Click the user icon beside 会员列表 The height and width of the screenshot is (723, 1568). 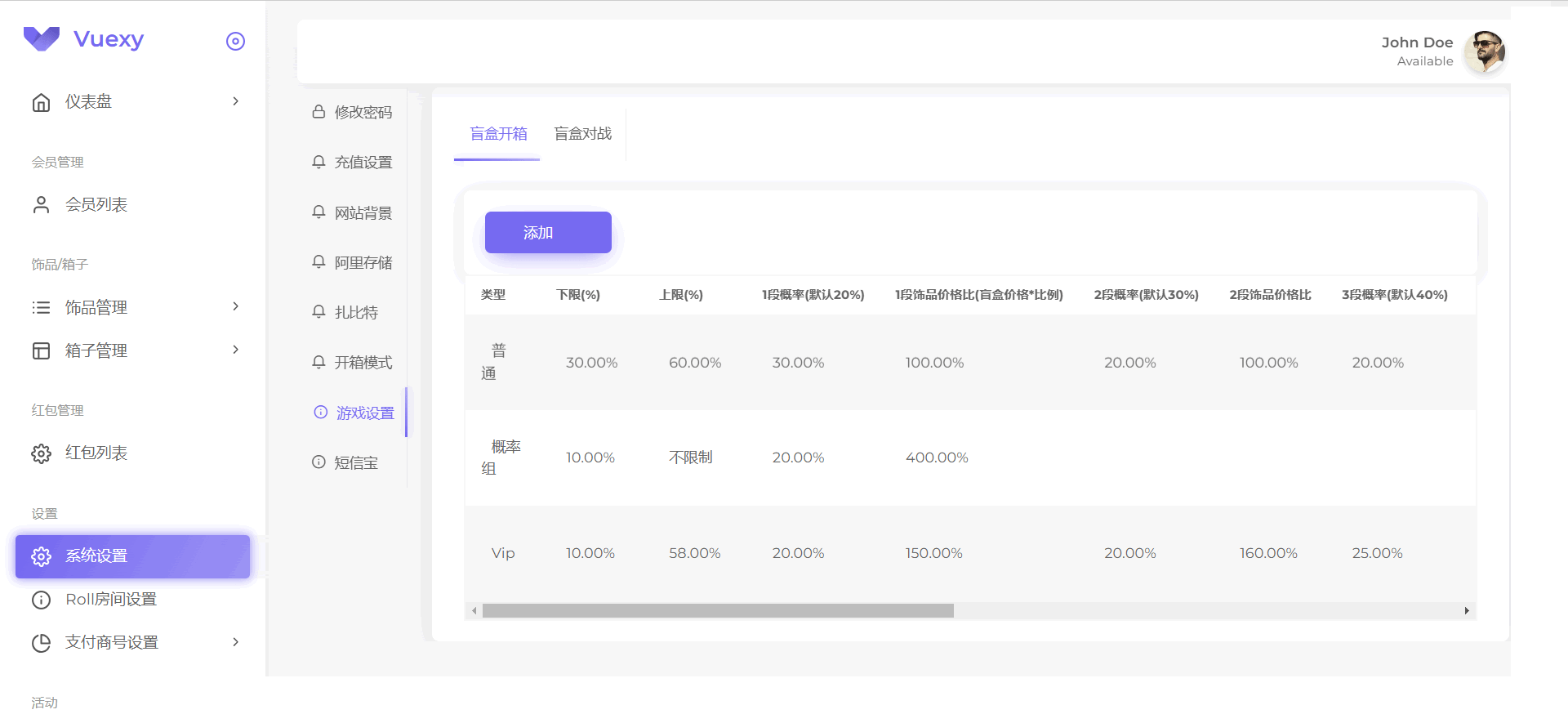coord(41,205)
